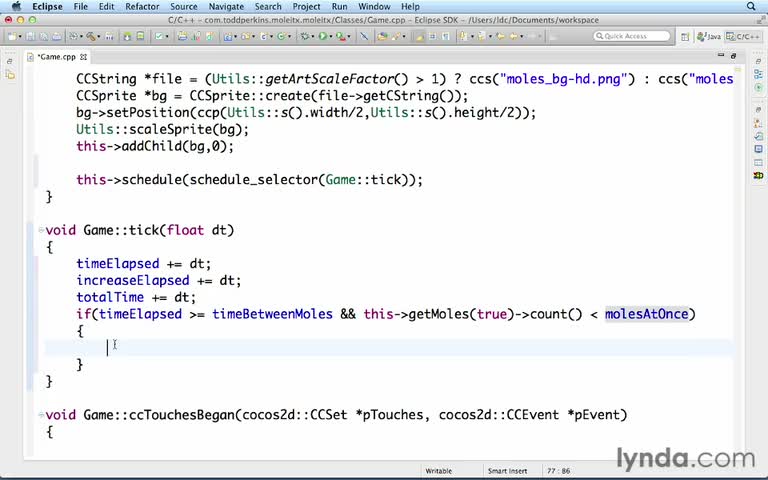Screen dimensions: 768x480
Task: Open the External Tools dropdown arrow
Action: [349, 37]
